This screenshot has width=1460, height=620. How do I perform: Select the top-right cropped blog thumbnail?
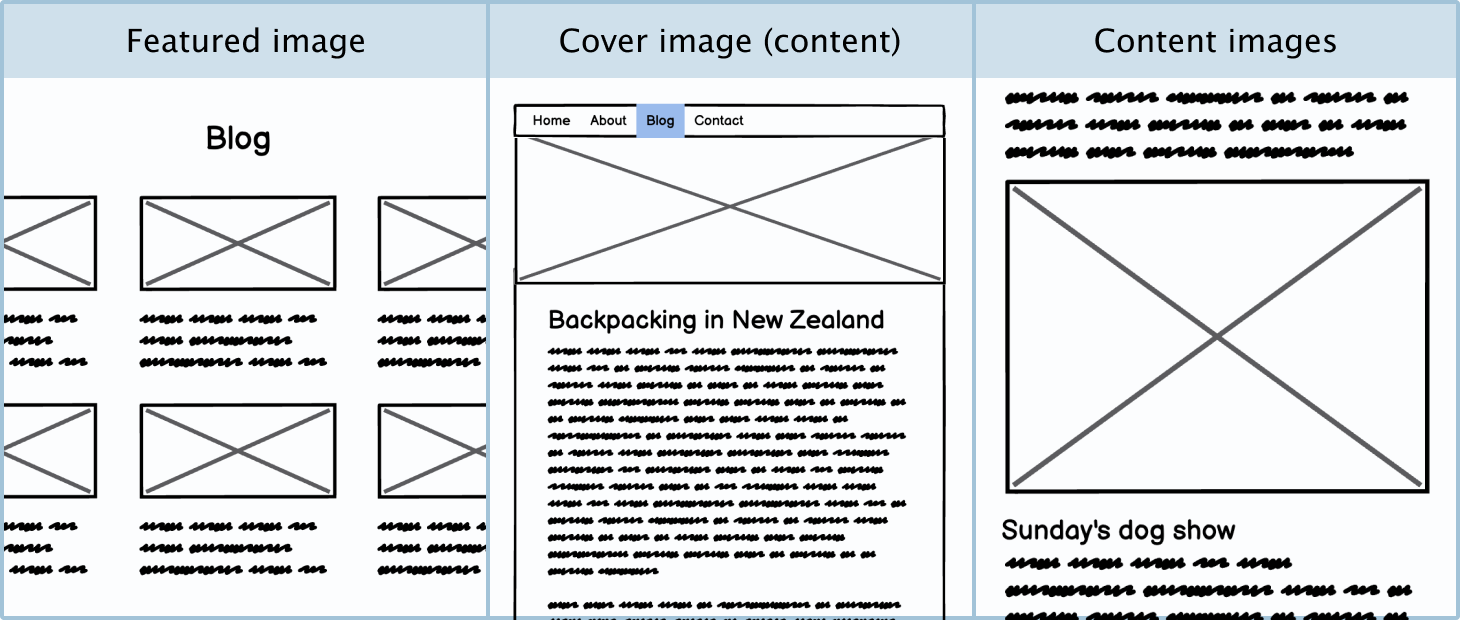pos(432,243)
